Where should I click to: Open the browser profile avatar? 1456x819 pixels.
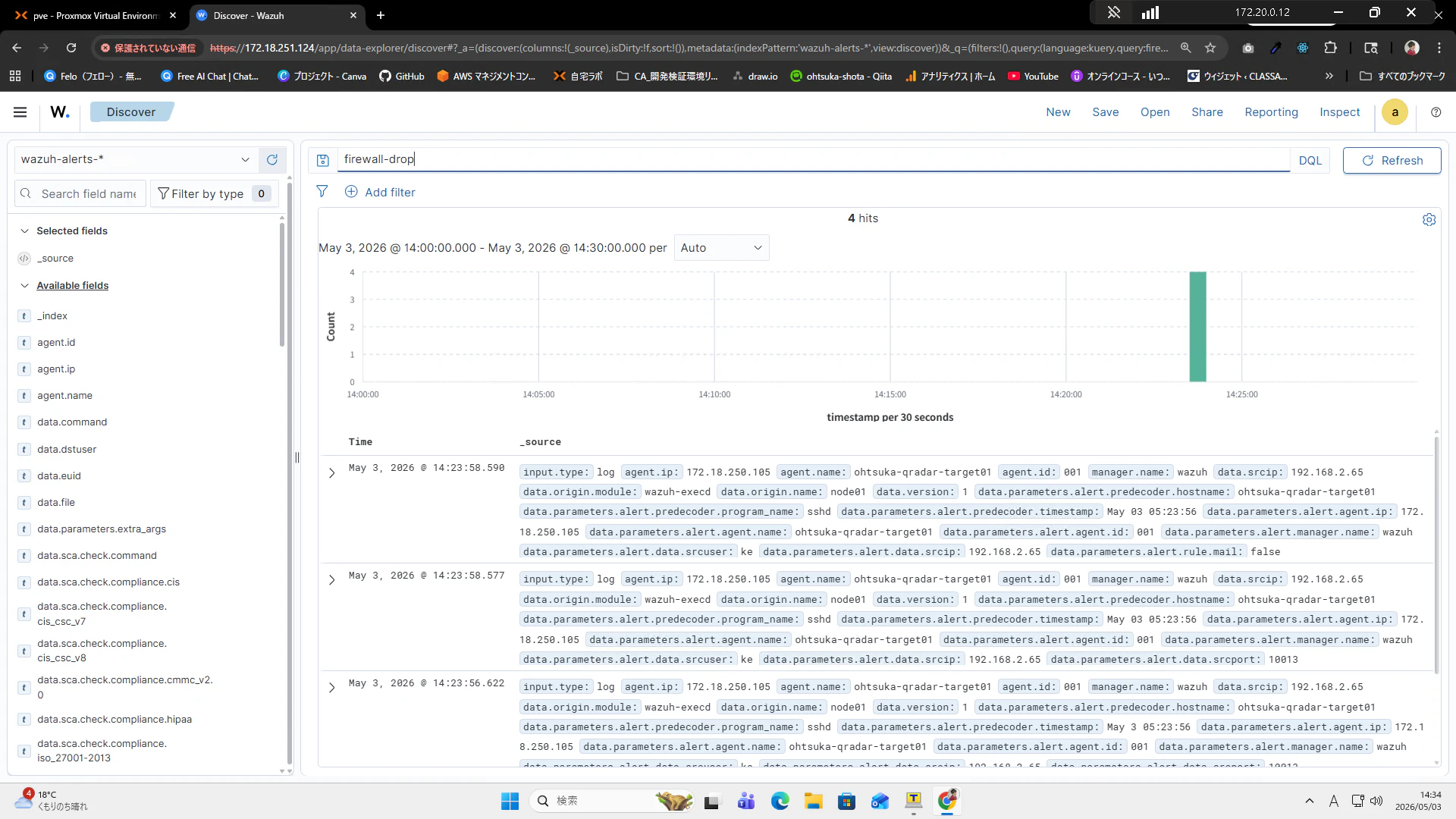click(x=1412, y=48)
